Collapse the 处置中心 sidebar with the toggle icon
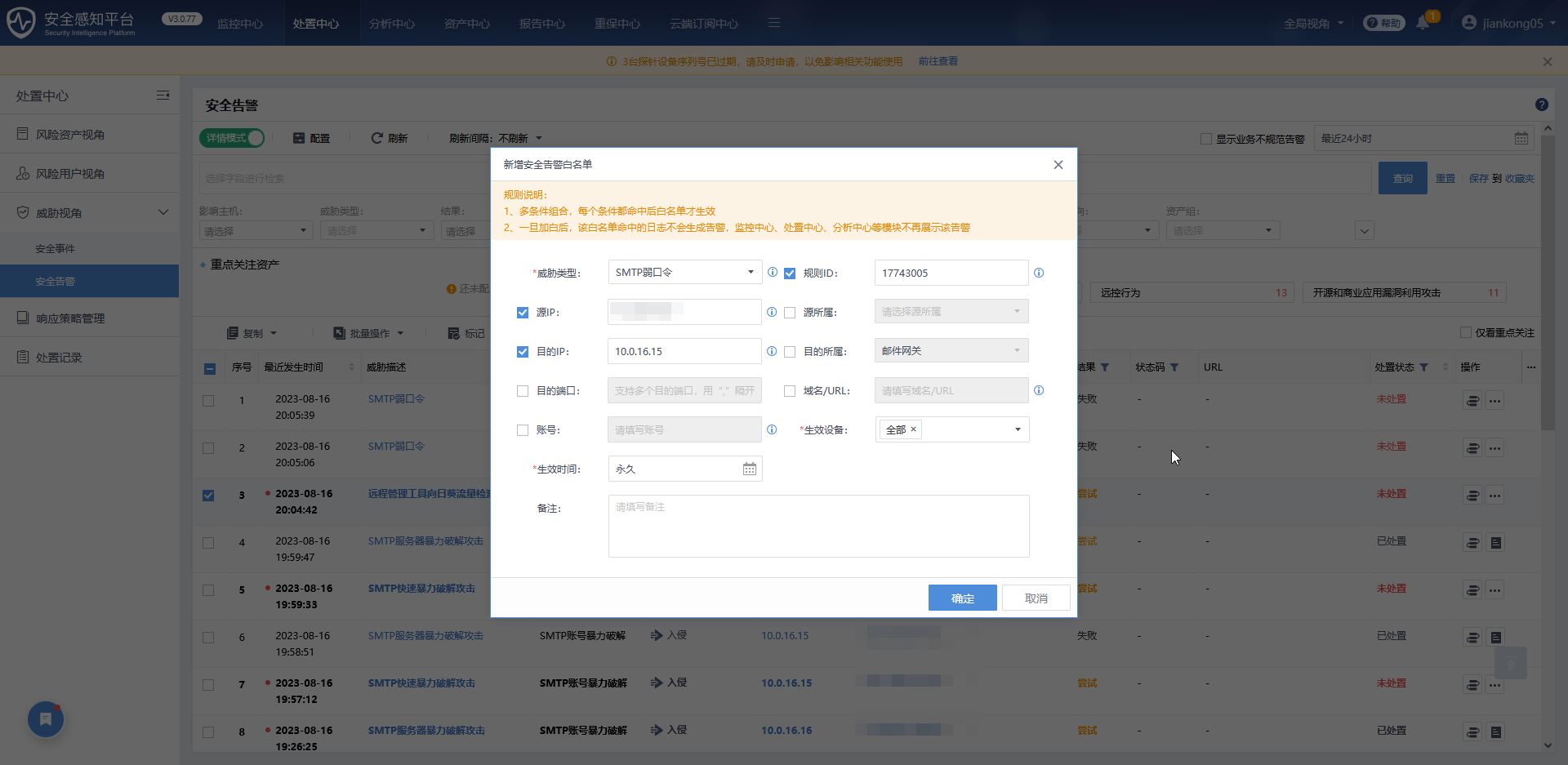 point(163,96)
